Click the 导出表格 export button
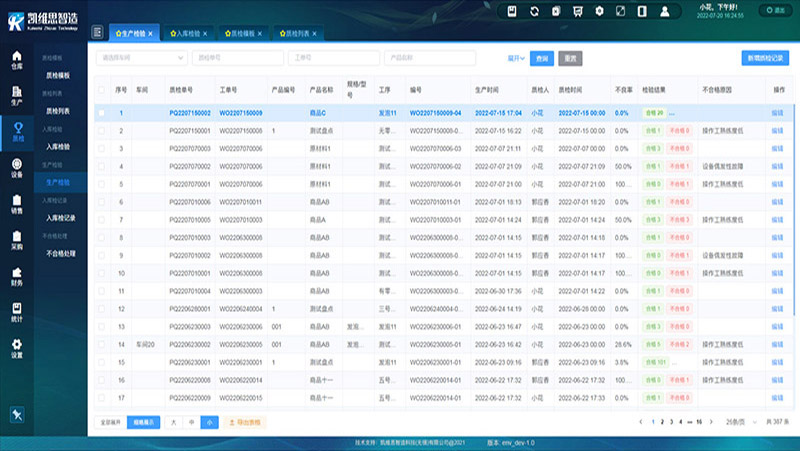The height and width of the screenshot is (451, 800). point(244,422)
